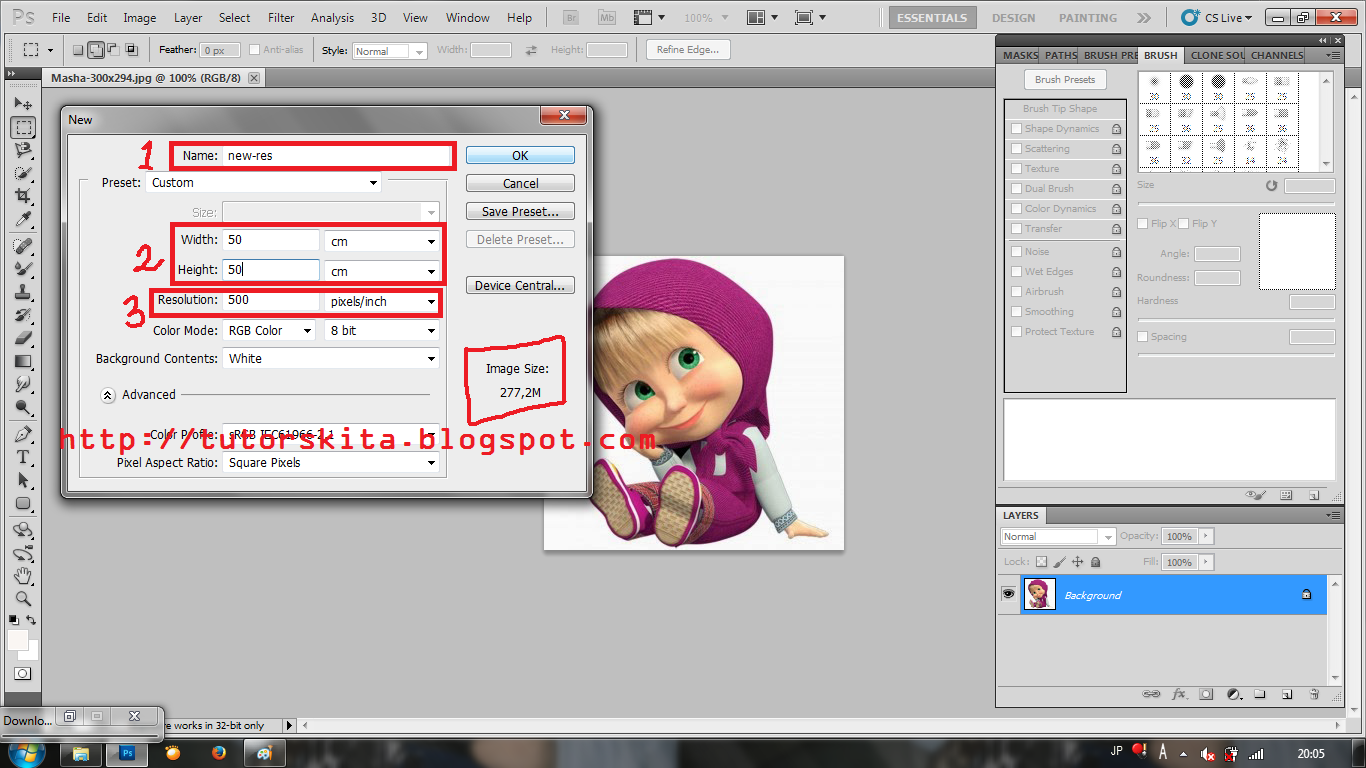This screenshot has height=768, width=1366.
Task: Click the Device Central button
Action: pos(520,285)
